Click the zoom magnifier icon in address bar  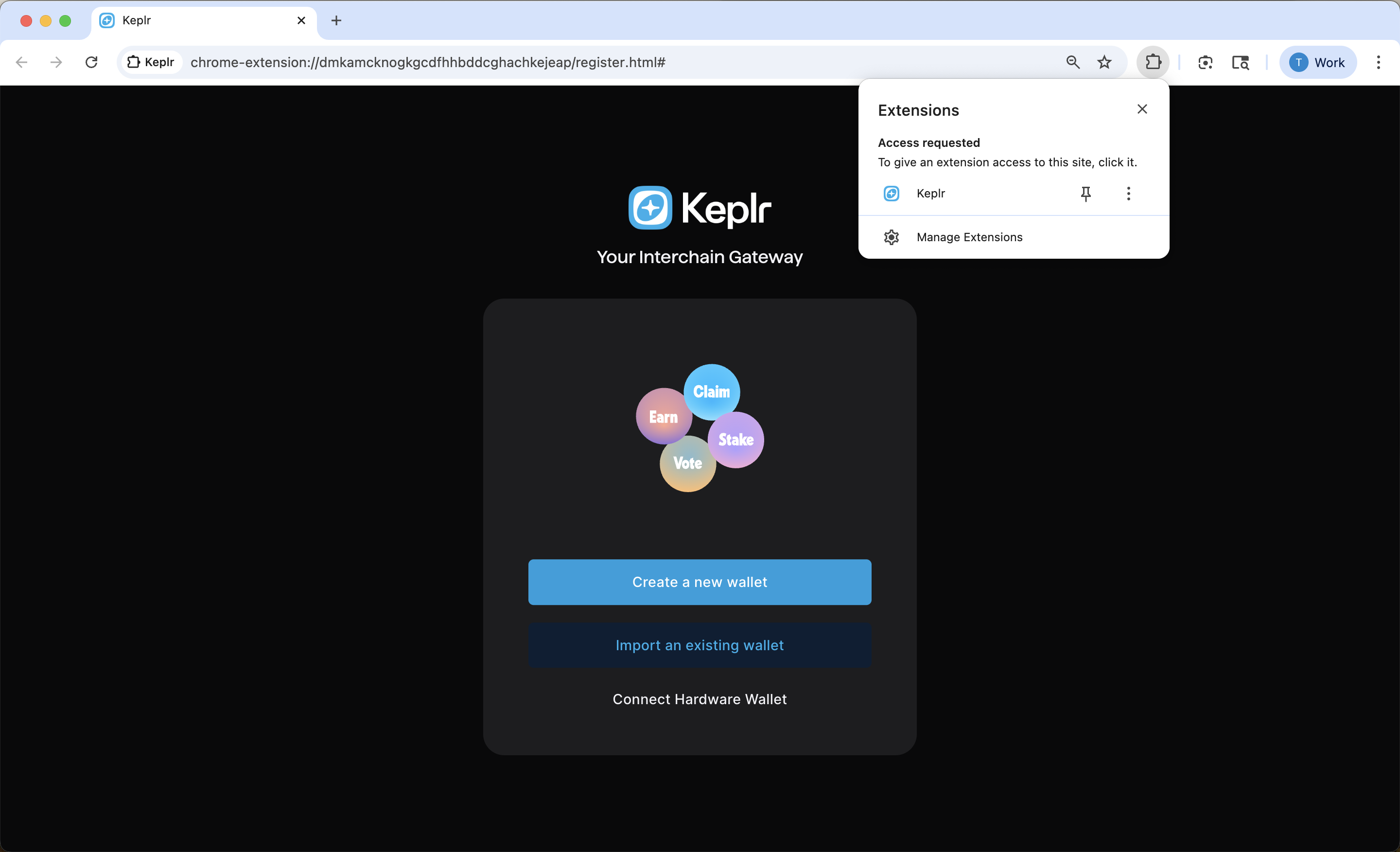[1073, 62]
